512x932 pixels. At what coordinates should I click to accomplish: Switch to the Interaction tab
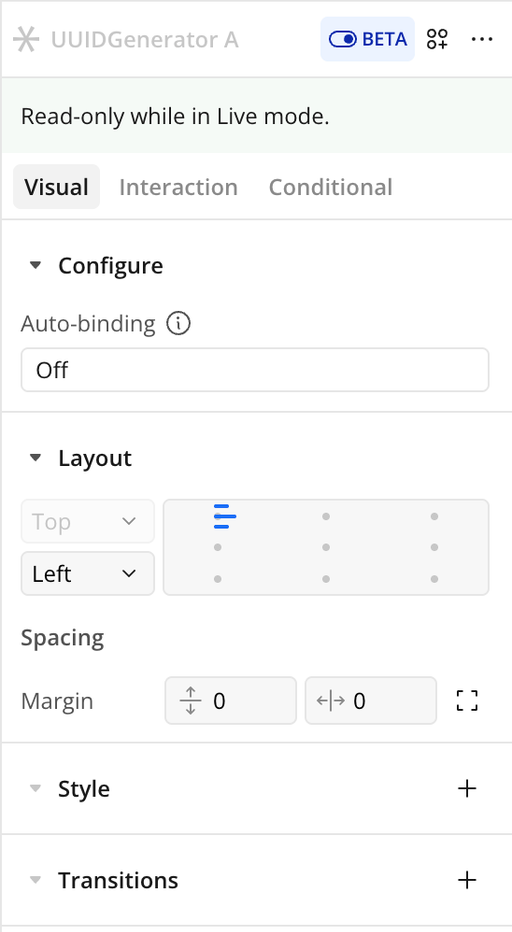tap(178, 187)
